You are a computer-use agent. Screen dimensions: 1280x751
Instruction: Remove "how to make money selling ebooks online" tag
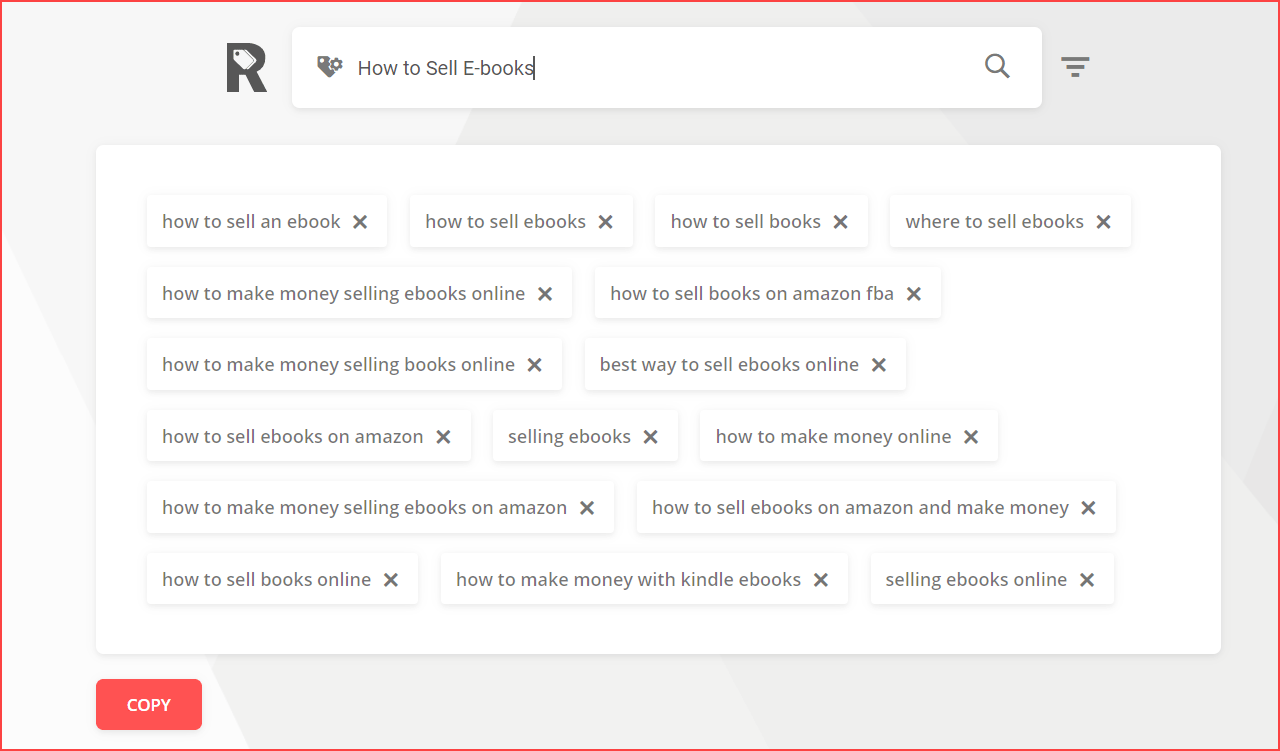(x=544, y=294)
